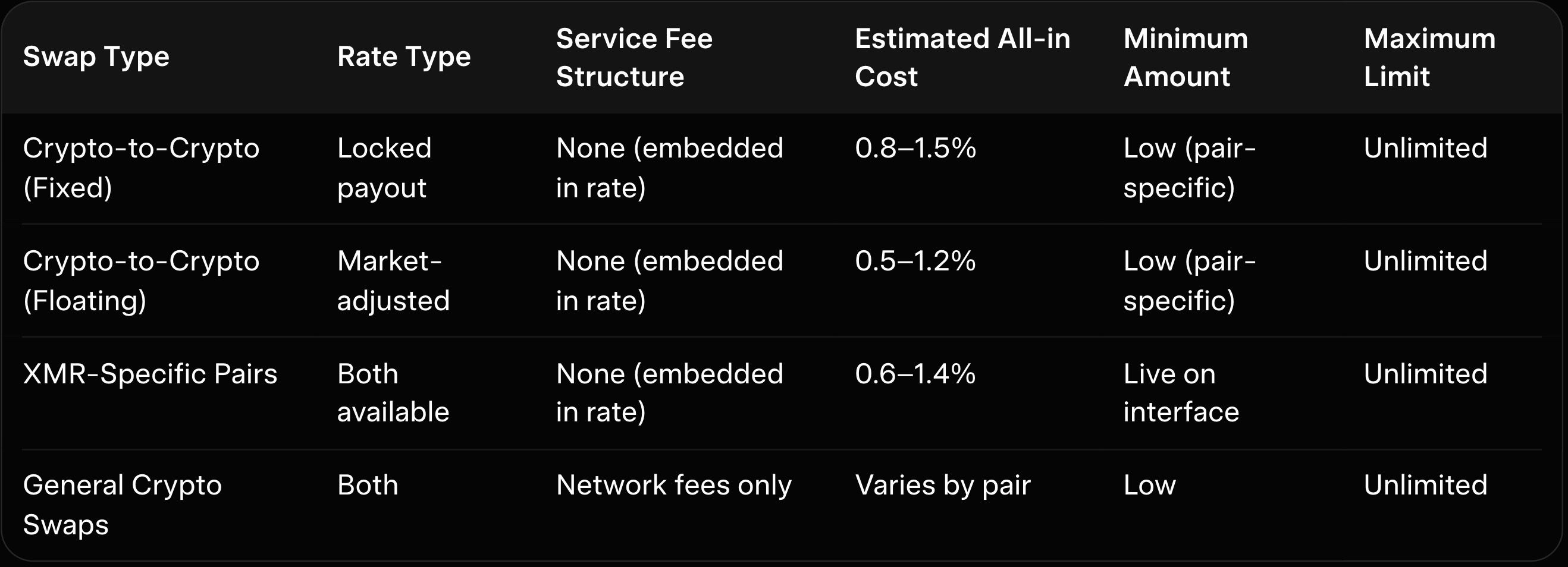
Task: Click the Crypto-to-Crypto (Floating) row label
Action: (x=140, y=281)
